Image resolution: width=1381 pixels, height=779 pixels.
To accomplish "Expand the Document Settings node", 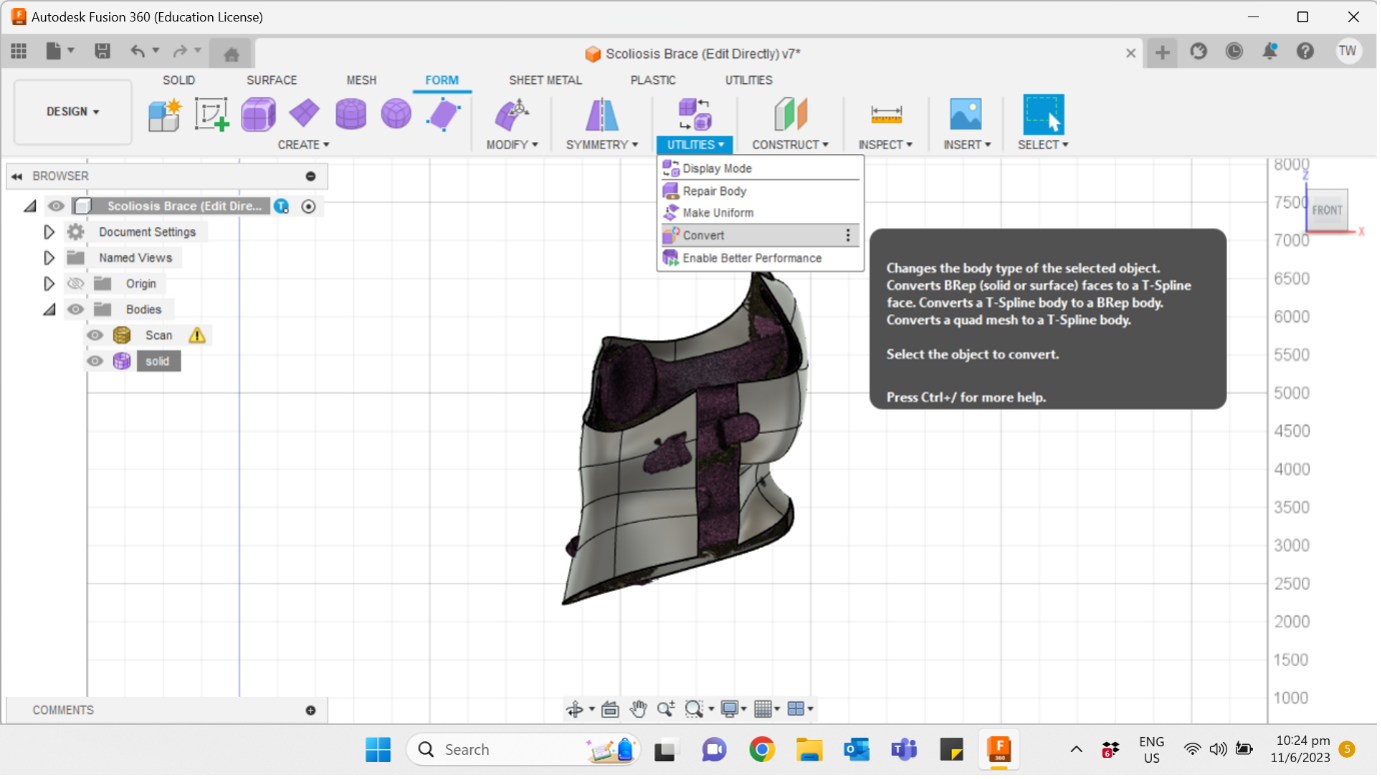I will pyautogui.click(x=48, y=231).
